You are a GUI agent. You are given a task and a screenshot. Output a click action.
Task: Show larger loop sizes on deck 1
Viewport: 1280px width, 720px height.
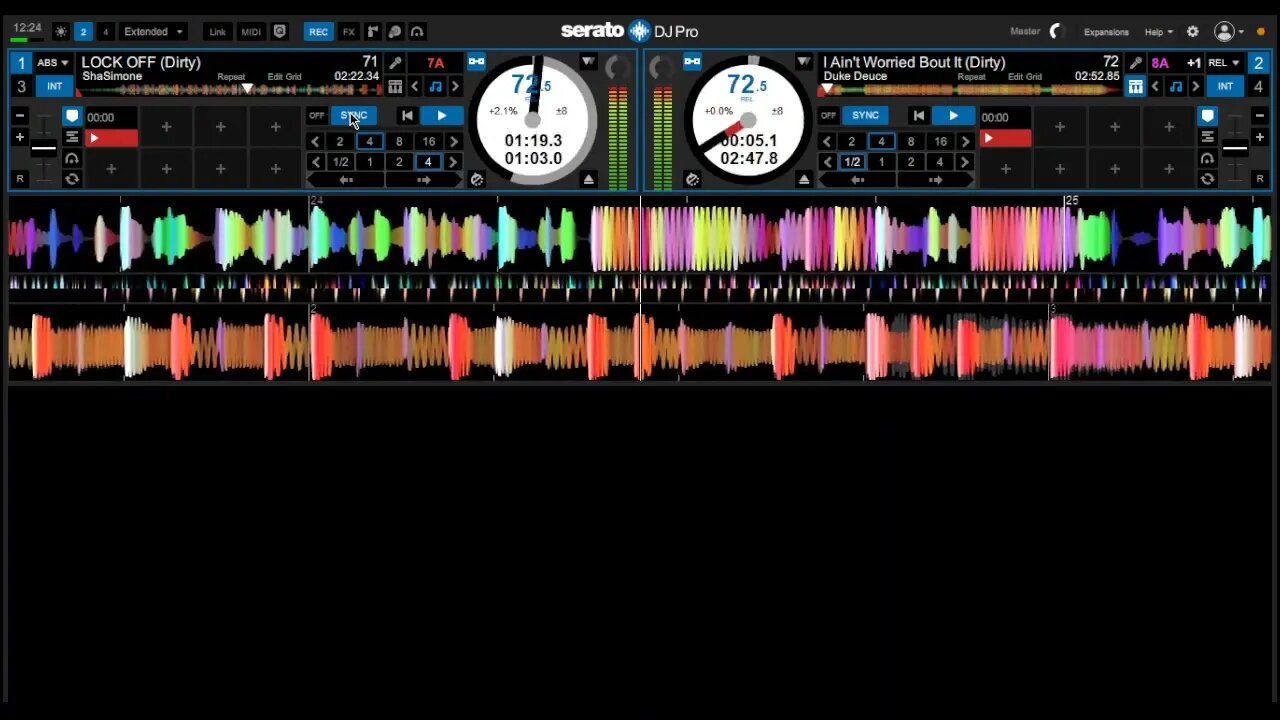click(453, 142)
